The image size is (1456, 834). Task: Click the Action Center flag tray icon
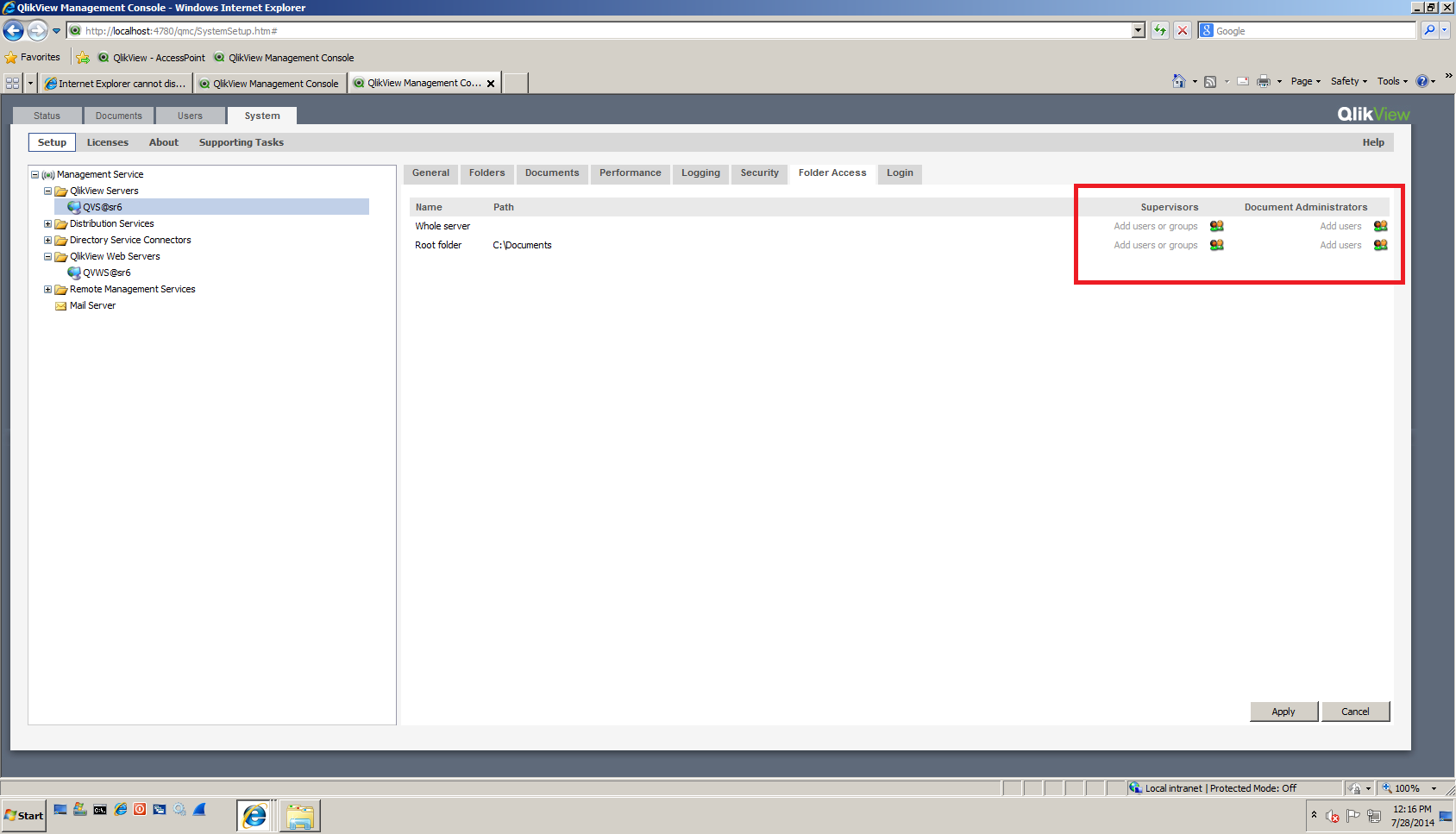coord(1353,815)
